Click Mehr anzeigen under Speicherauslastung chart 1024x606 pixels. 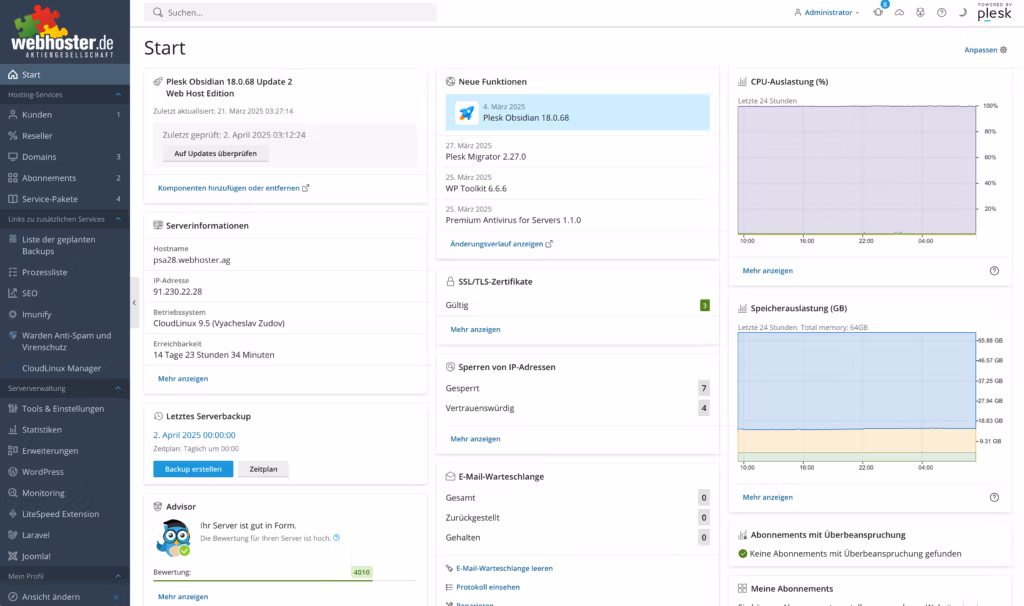coord(767,497)
